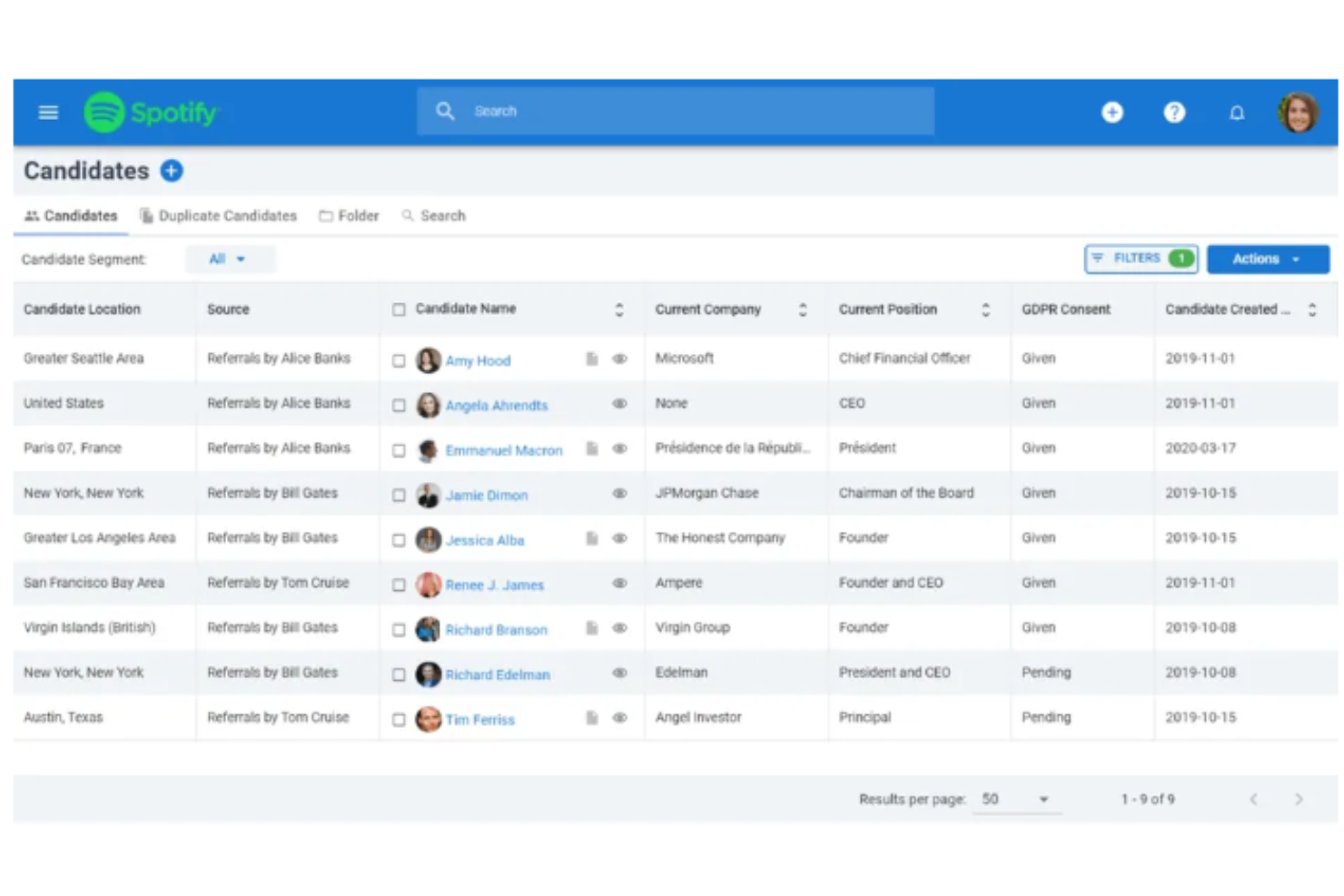Open the notifications bell
The width and height of the screenshot is (1344, 896).
1237,113
